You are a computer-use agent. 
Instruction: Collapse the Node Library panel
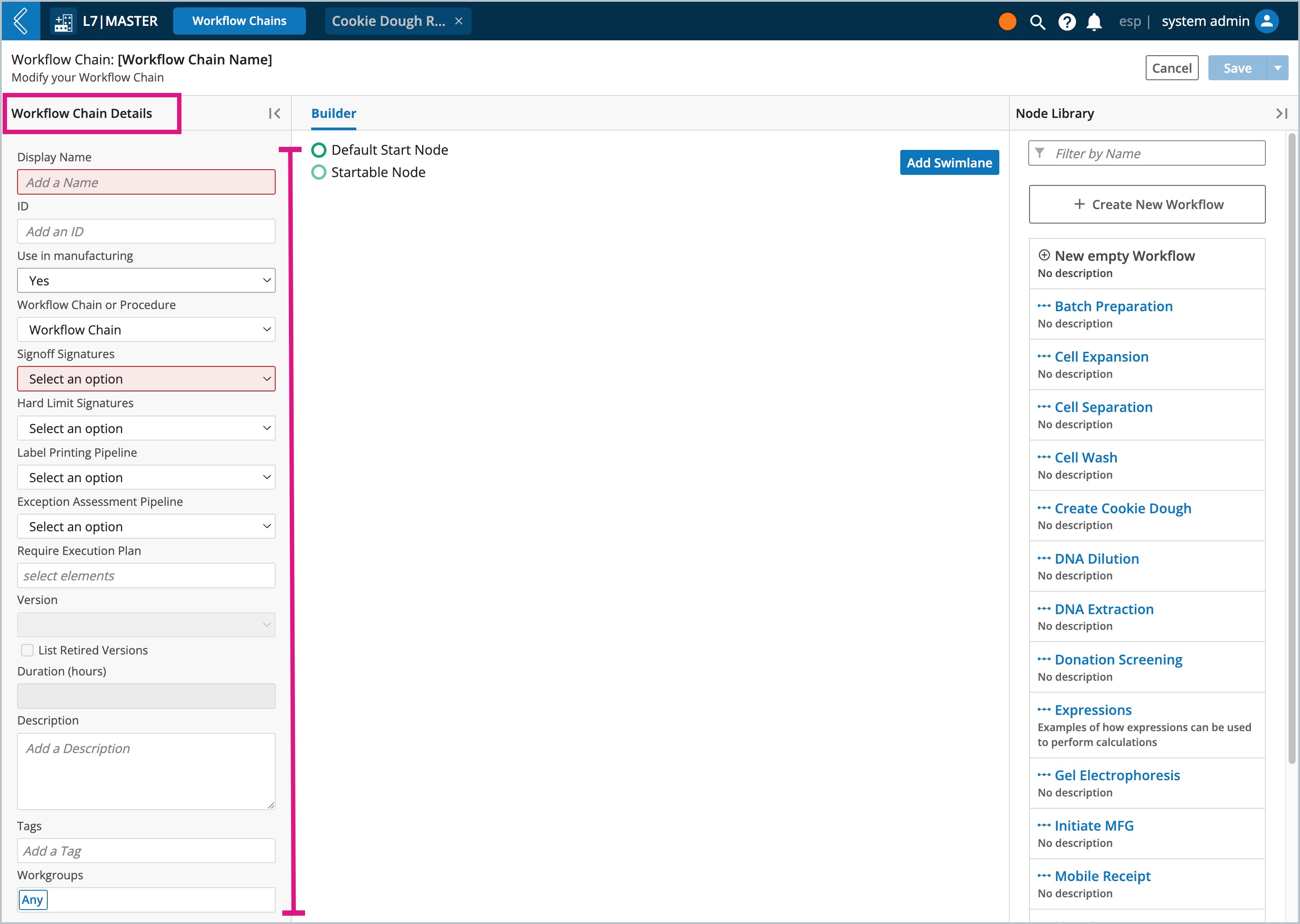coord(1281,113)
